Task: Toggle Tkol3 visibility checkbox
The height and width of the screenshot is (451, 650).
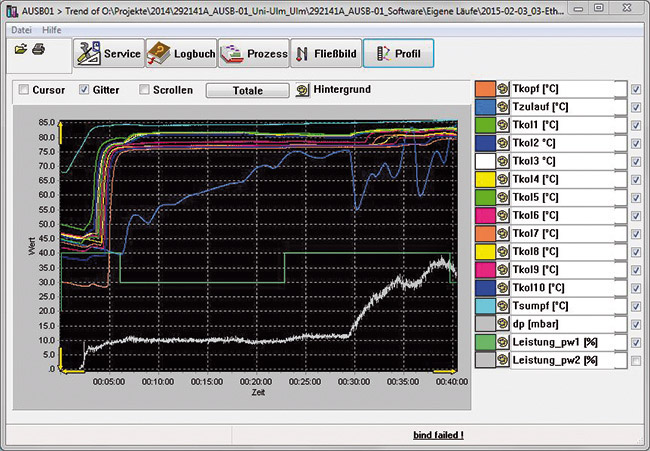Action: pyautogui.click(x=636, y=162)
